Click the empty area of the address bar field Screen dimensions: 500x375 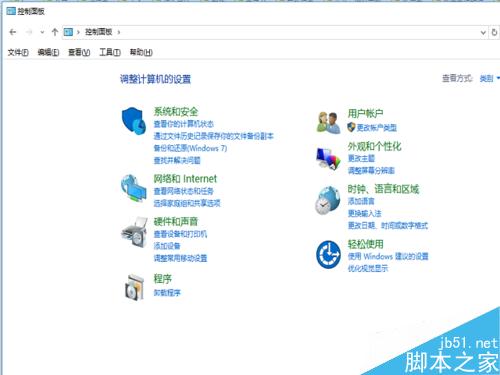(x=300, y=32)
